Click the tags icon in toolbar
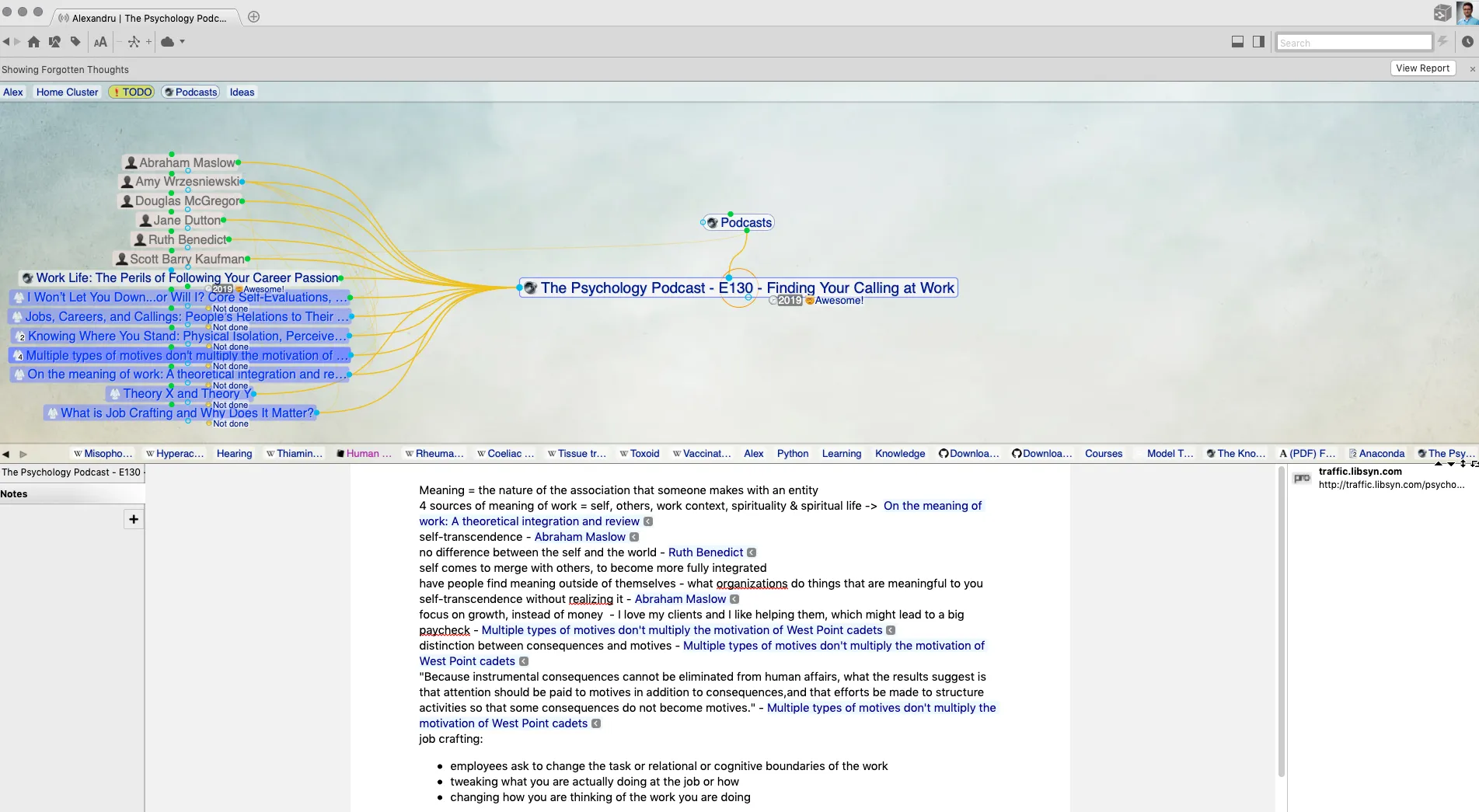Screen dimensions: 1479x812 75,42
